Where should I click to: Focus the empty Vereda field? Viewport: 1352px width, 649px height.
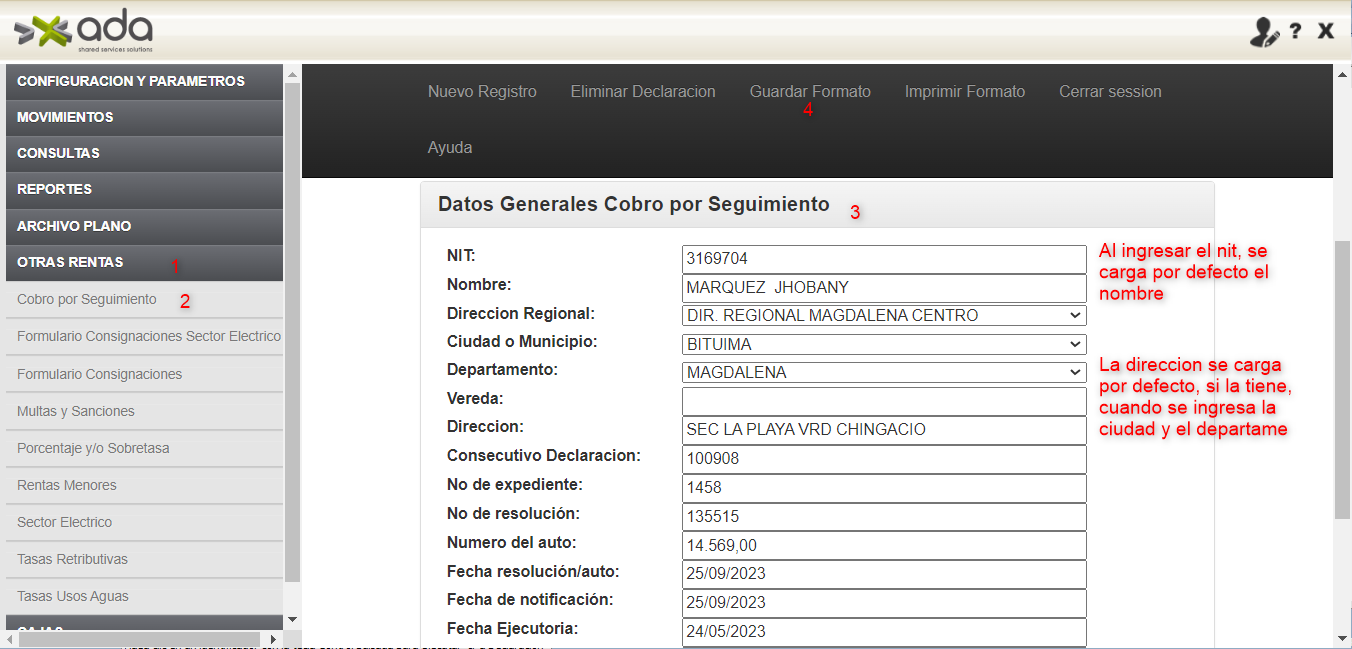tap(883, 401)
